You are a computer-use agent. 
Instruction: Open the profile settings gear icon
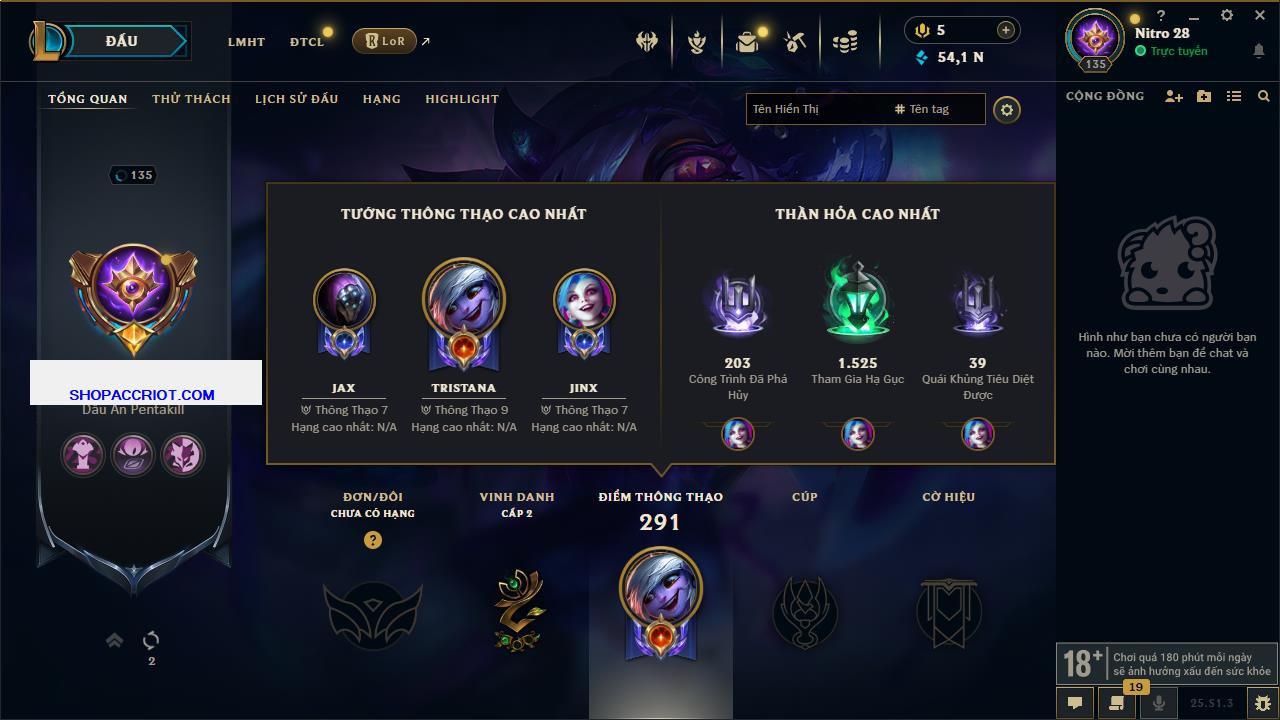(1007, 110)
